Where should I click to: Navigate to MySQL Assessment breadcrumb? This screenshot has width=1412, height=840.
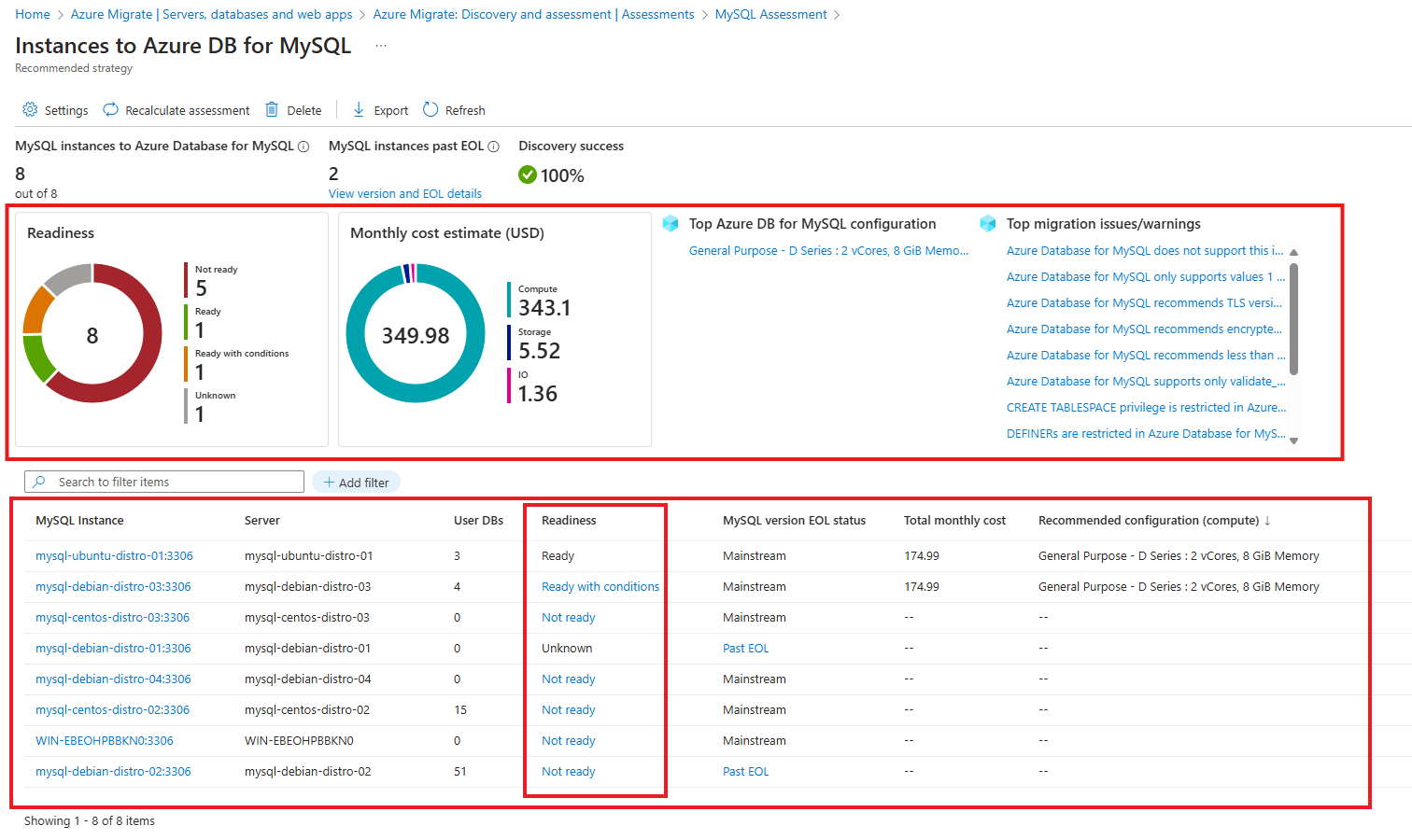click(x=770, y=15)
